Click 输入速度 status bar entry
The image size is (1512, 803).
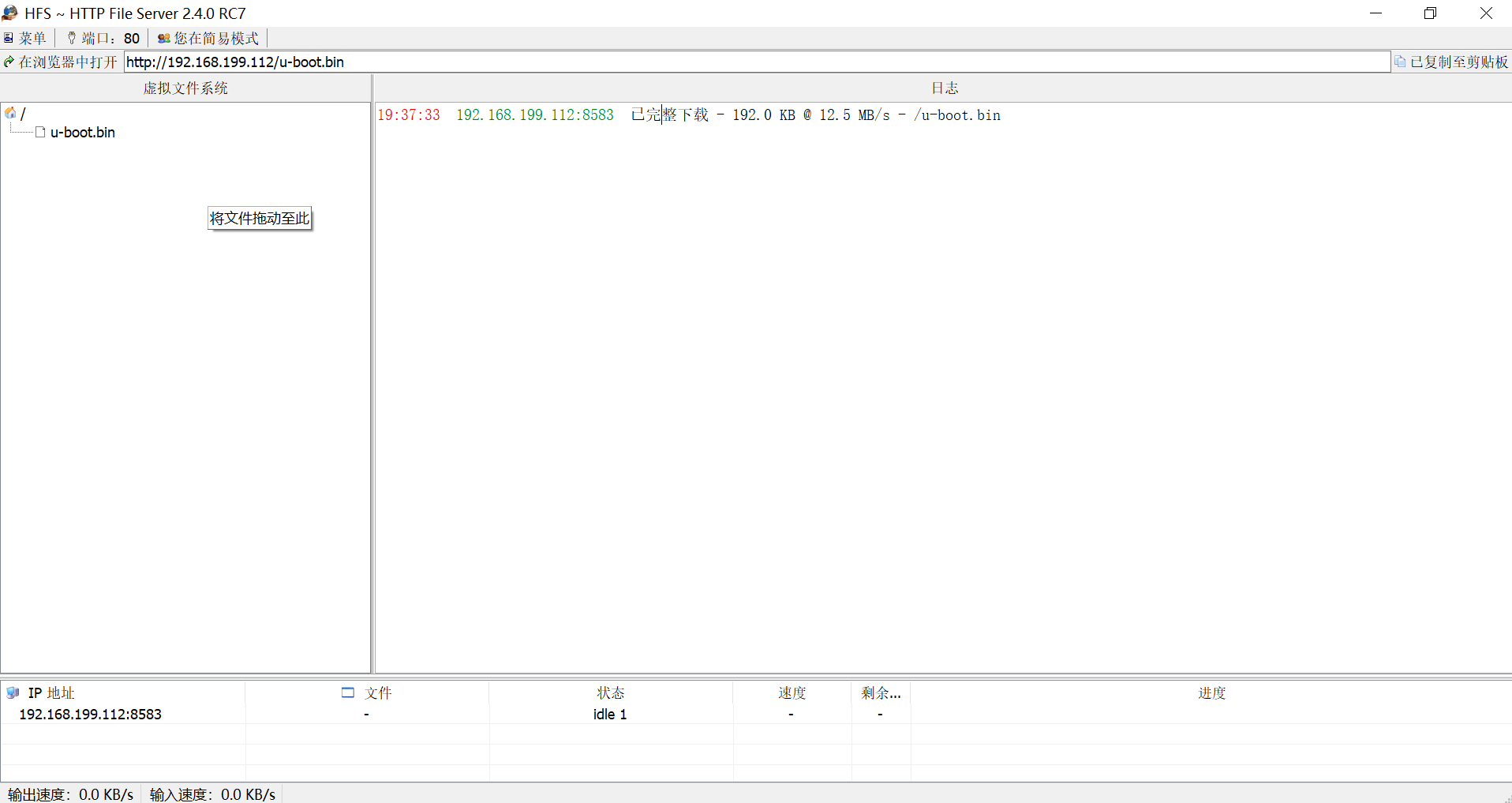pyautogui.click(x=213, y=794)
